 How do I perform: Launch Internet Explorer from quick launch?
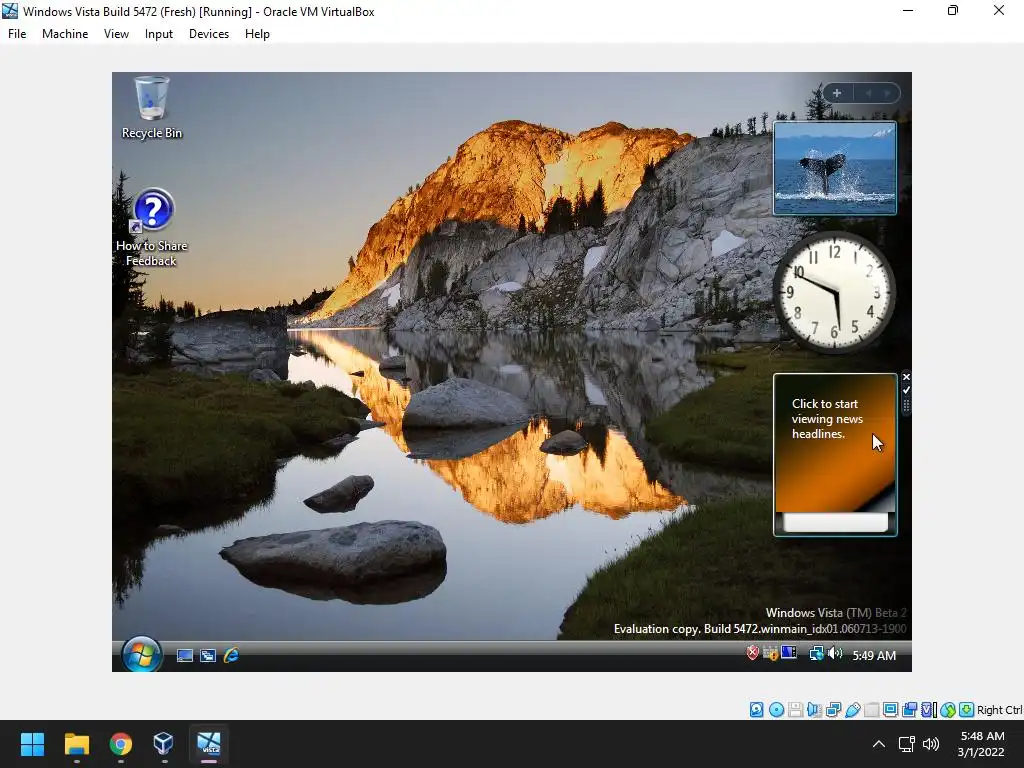(231, 655)
